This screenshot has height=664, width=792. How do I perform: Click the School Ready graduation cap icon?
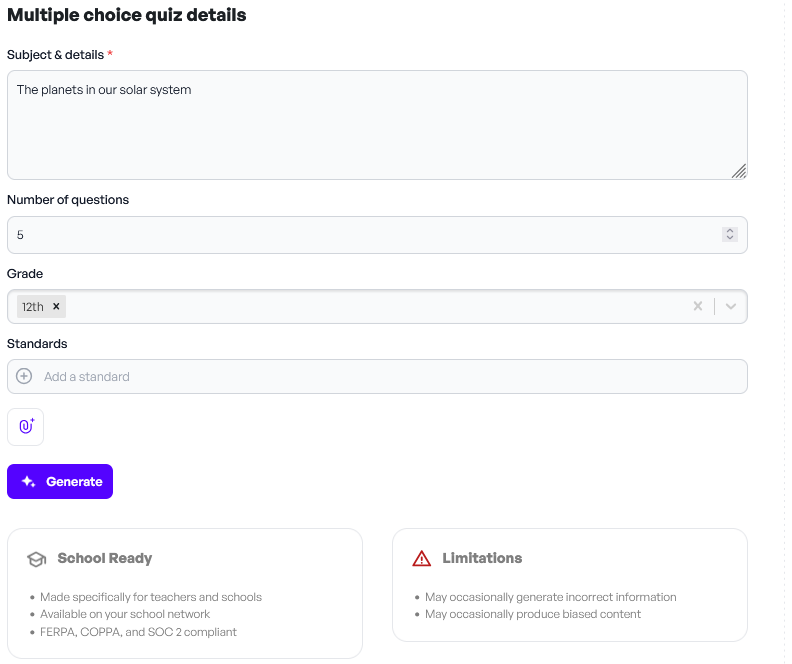point(37,559)
